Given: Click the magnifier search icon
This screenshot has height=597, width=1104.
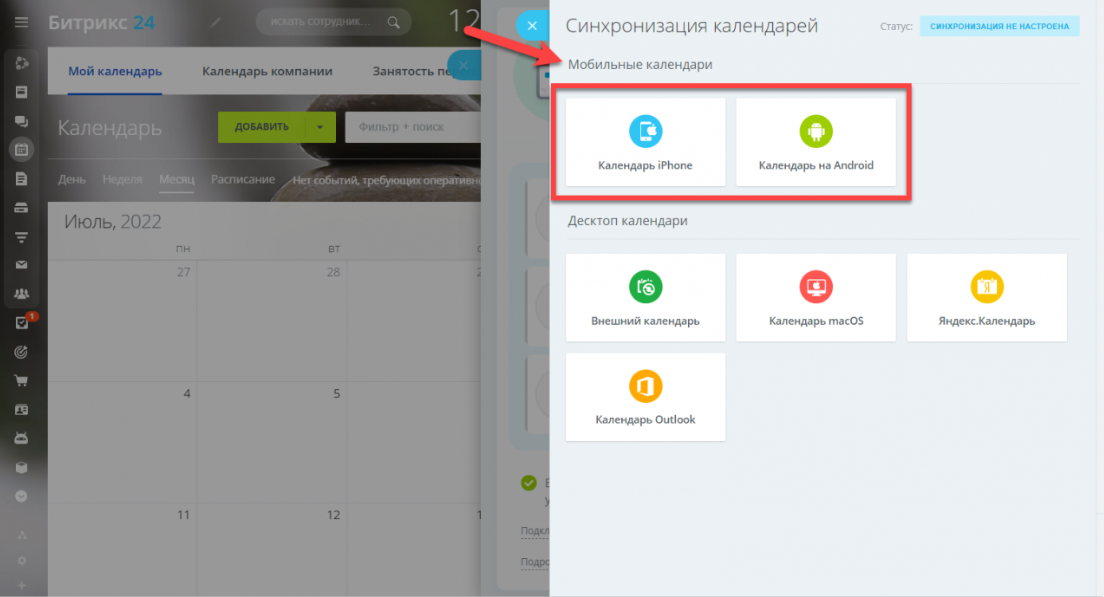Looking at the screenshot, I should coord(394,23).
